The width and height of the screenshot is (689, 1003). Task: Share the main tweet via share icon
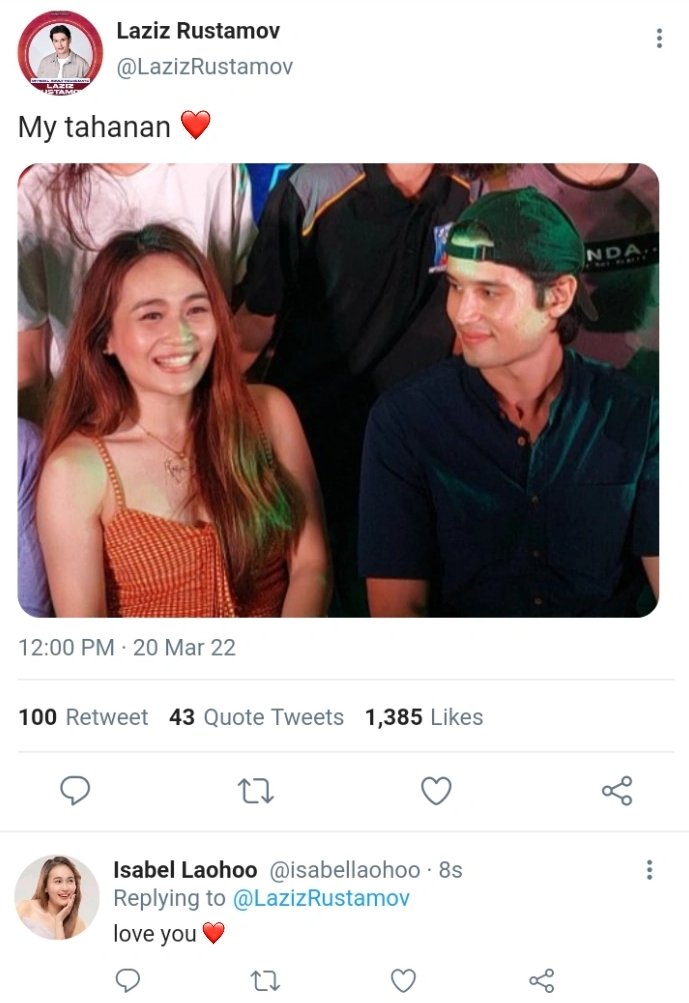[x=617, y=791]
